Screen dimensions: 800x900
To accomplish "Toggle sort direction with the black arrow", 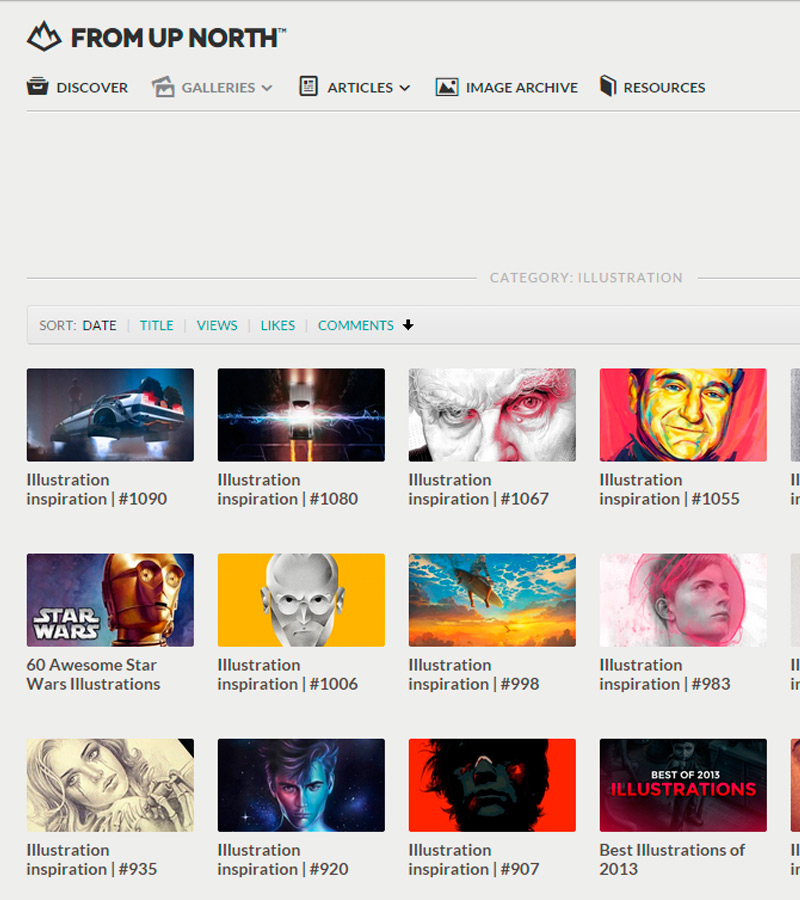I will 408,325.
